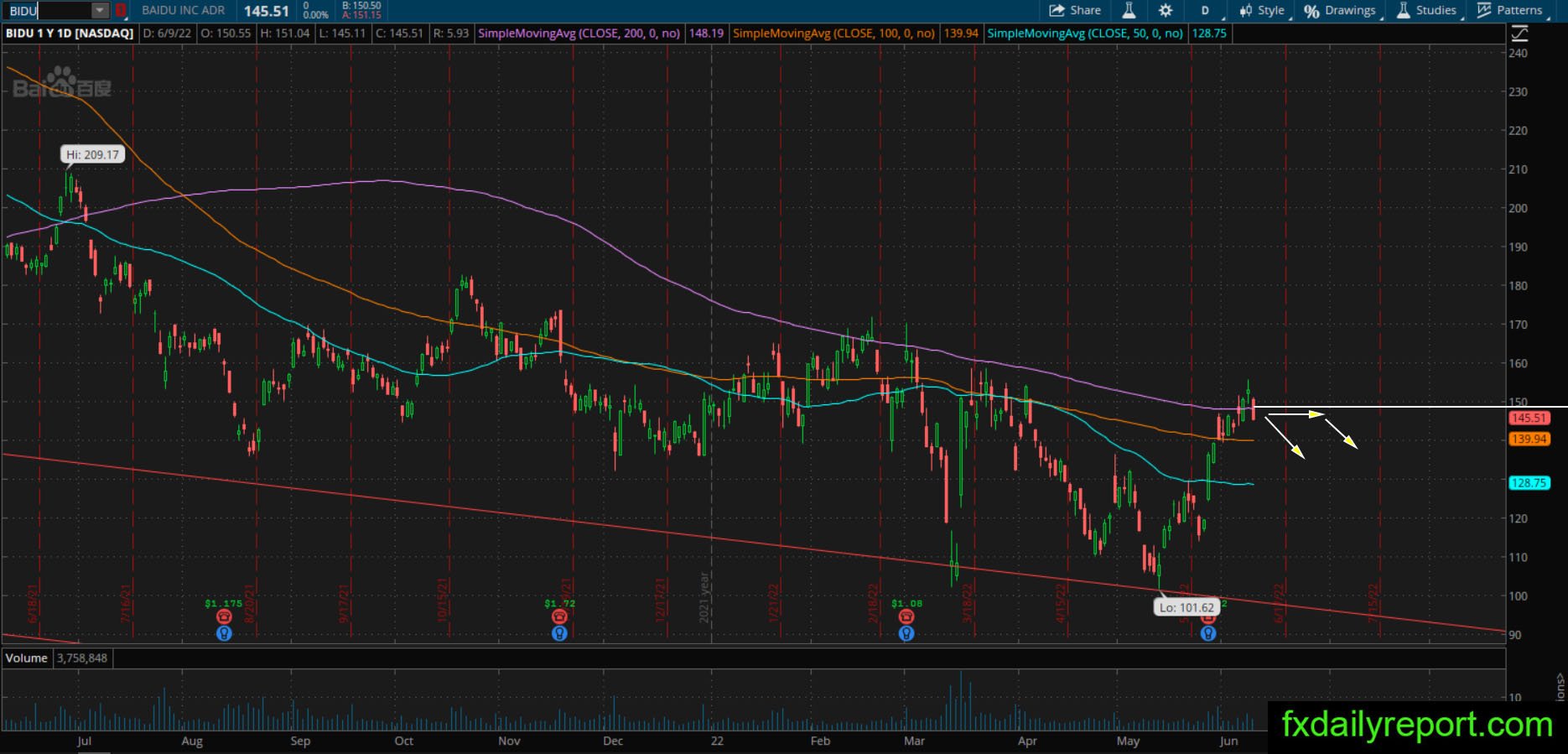The height and width of the screenshot is (754, 1568).
Task: Click the $1.08 earnings label
Action: (906, 603)
